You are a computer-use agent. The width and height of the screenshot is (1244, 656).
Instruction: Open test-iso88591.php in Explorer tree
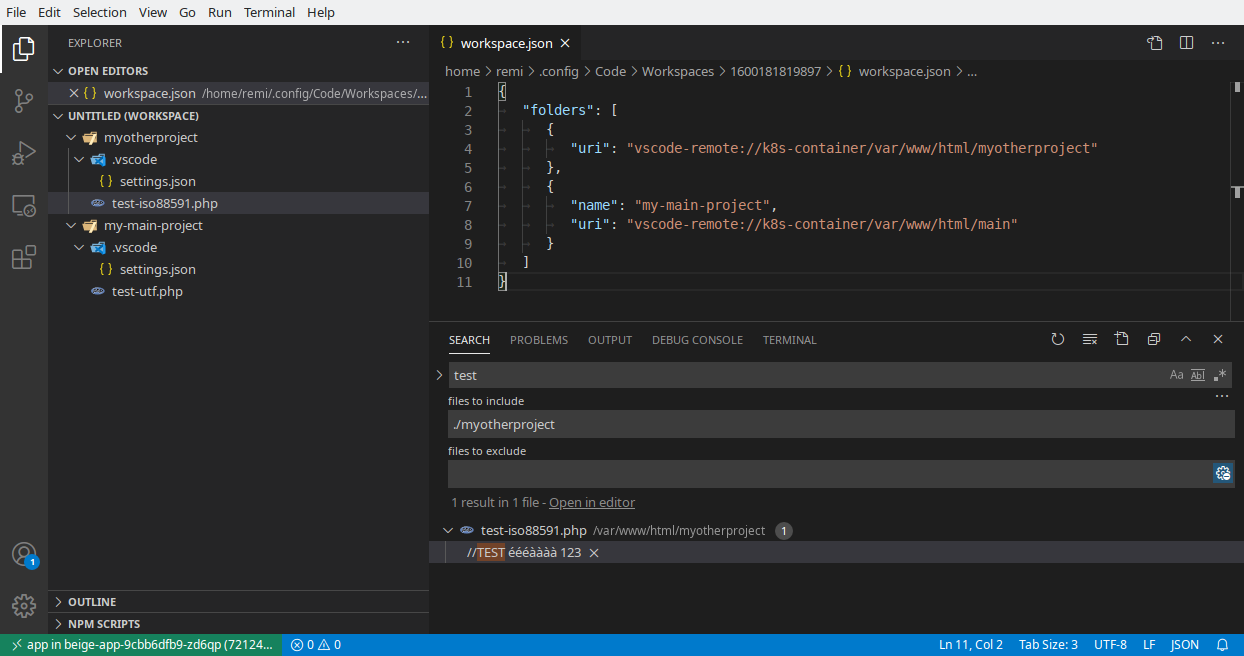(238, 203)
